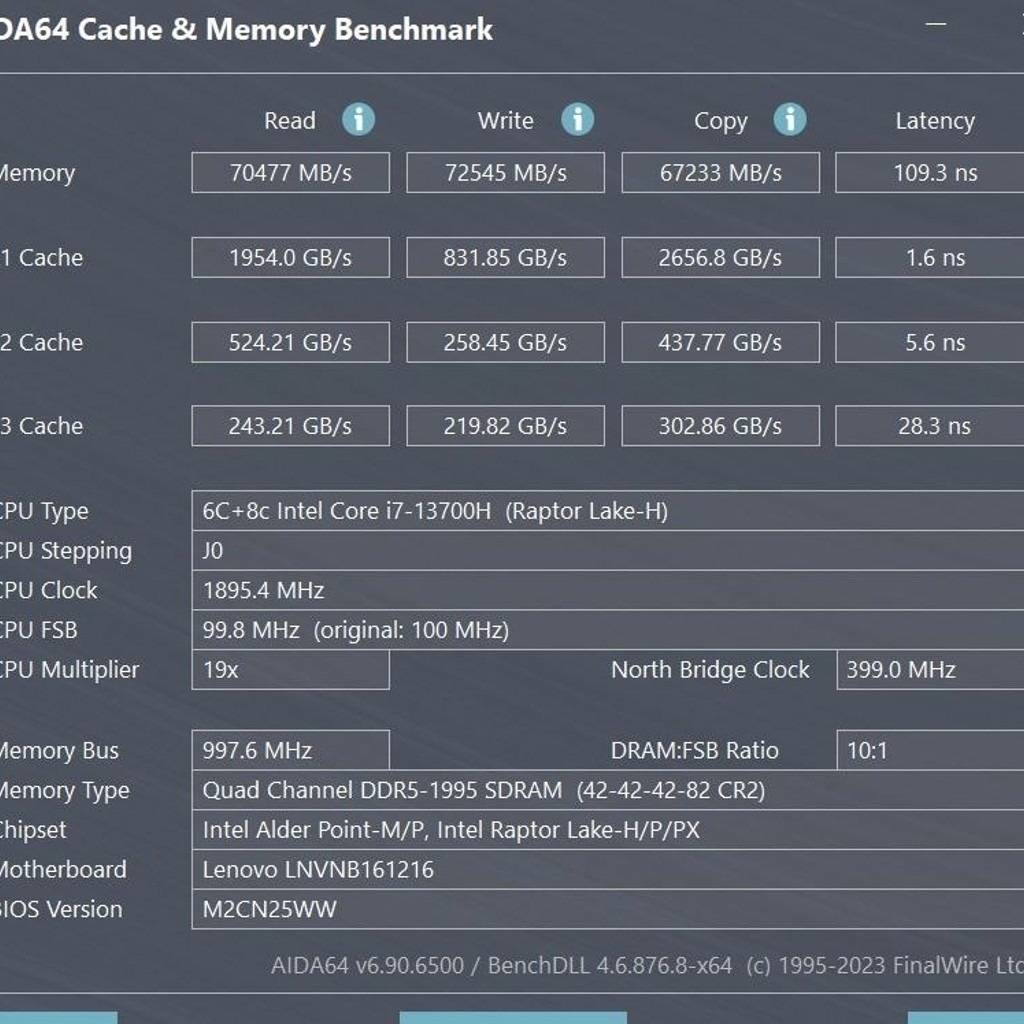
Task: Select the L2 Cache Write 258.45 GB/s result
Action: tap(505, 342)
